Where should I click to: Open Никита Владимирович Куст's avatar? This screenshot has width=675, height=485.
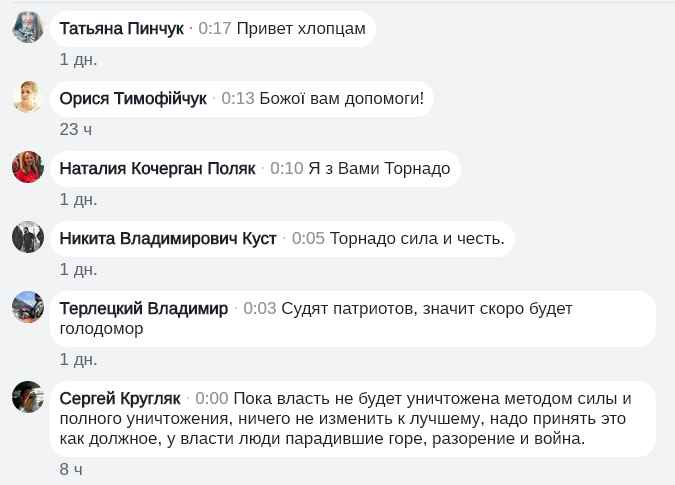[28, 237]
